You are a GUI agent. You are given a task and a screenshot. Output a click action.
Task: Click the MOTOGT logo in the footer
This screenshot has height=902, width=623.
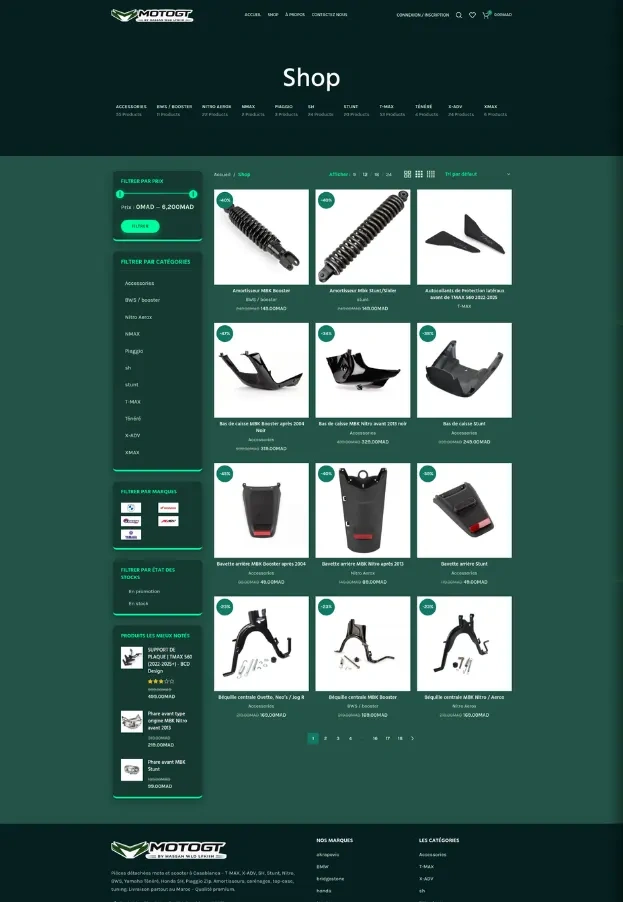(x=168, y=850)
